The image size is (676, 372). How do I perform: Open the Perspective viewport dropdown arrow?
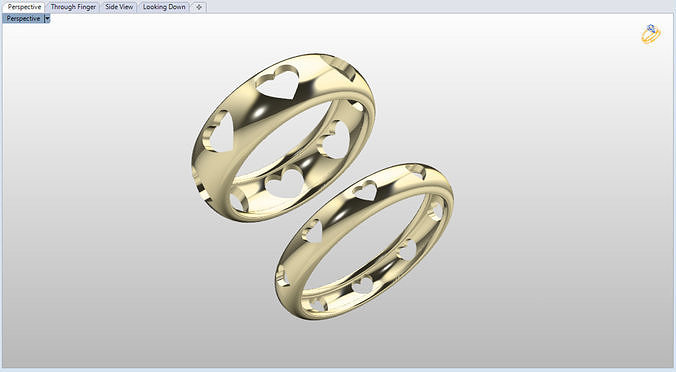(47, 19)
